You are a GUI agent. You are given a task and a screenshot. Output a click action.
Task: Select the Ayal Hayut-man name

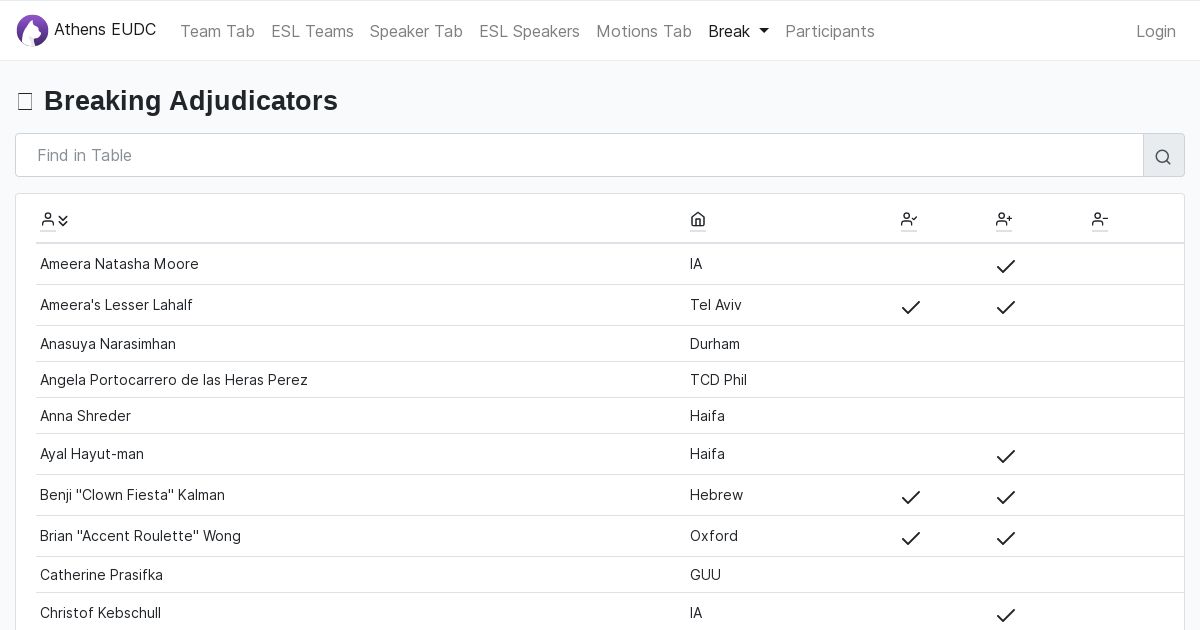92,454
